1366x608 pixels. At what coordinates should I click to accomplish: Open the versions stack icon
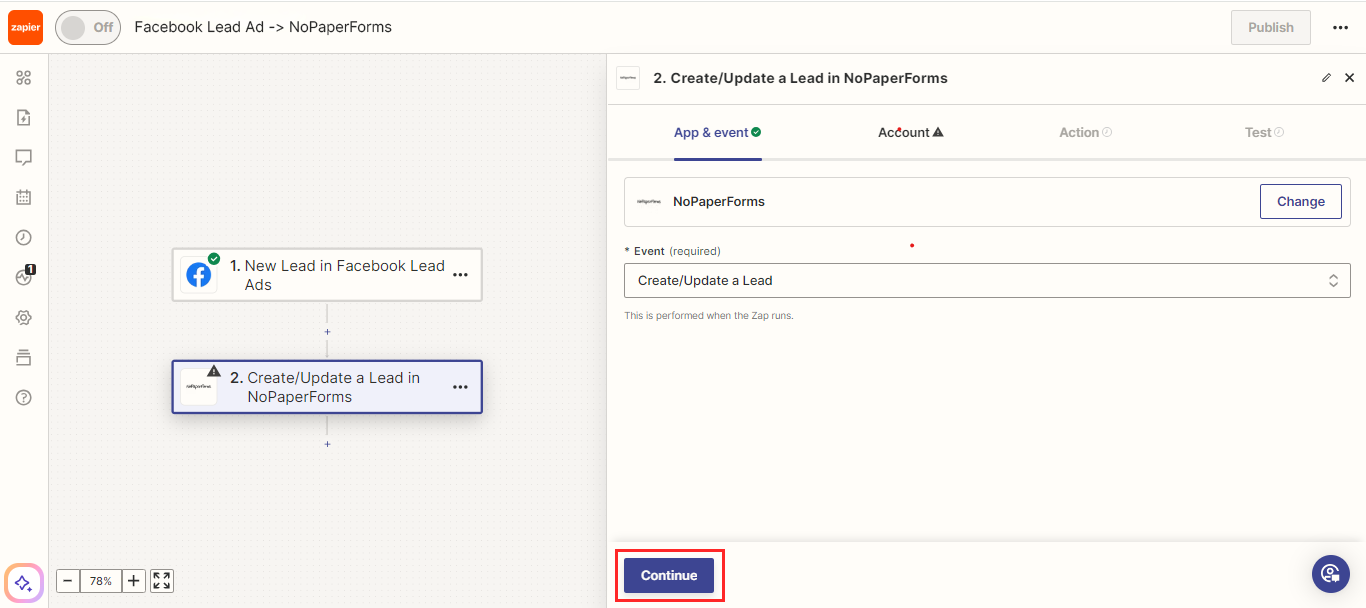pyautogui.click(x=24, y=358)
